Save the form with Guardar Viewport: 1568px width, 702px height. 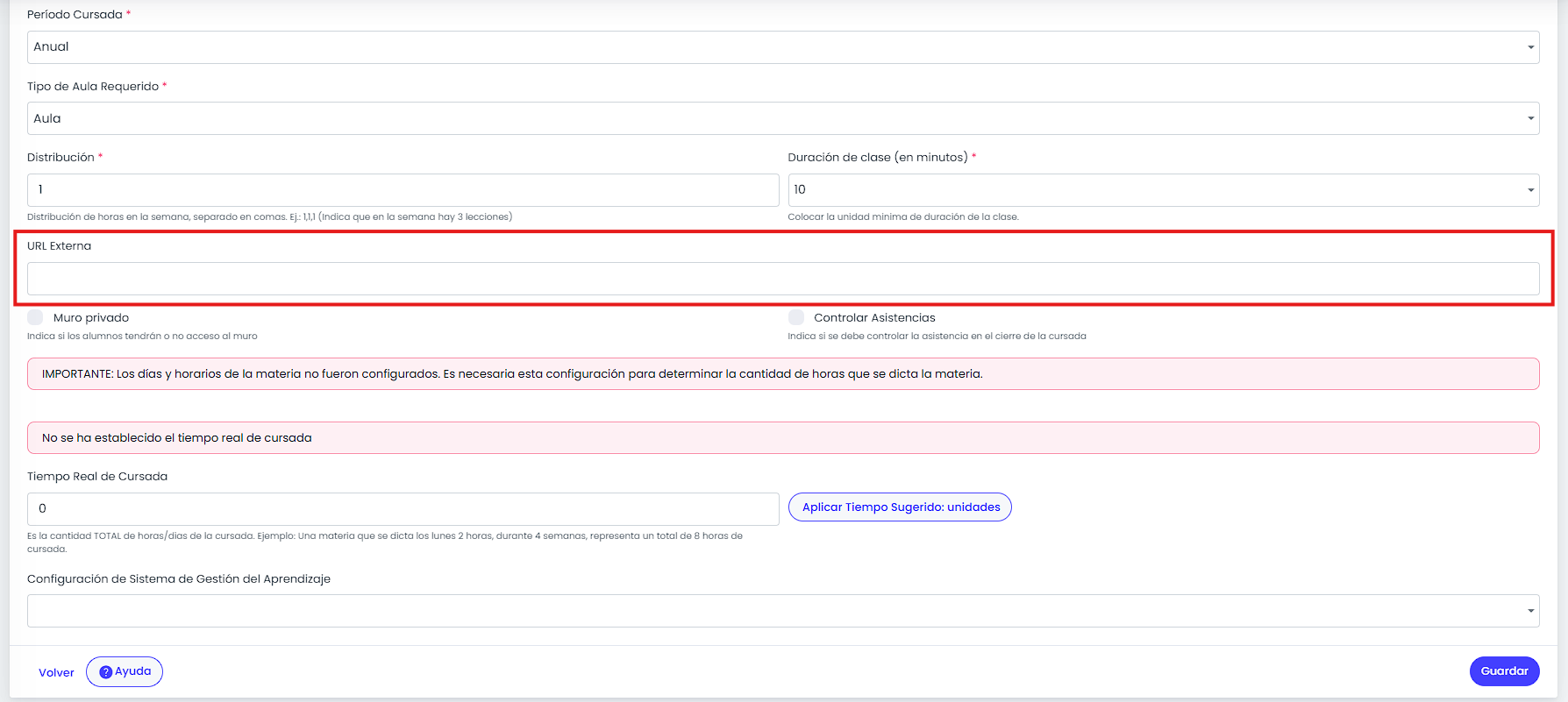pos(1504,671)
